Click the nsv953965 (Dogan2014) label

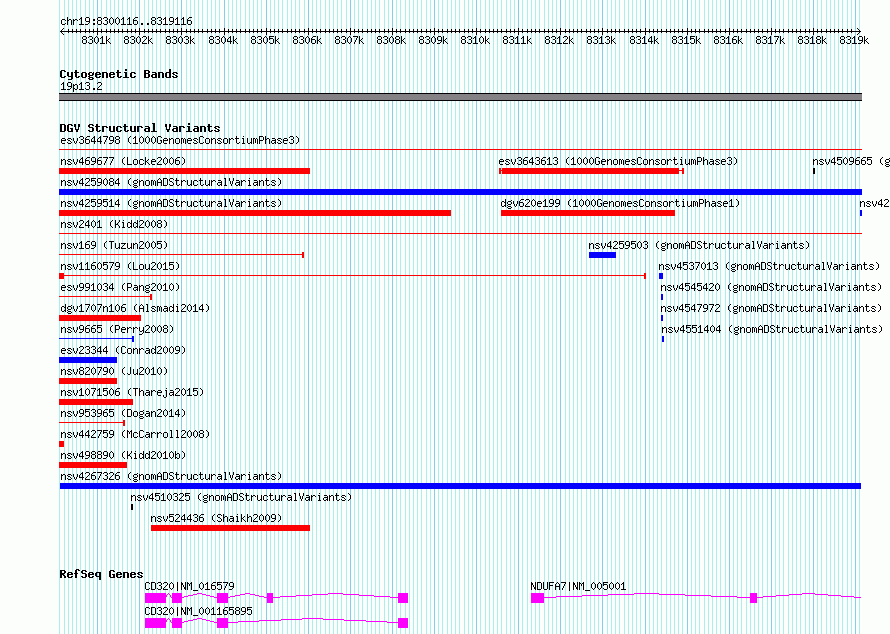click(123, 413)
